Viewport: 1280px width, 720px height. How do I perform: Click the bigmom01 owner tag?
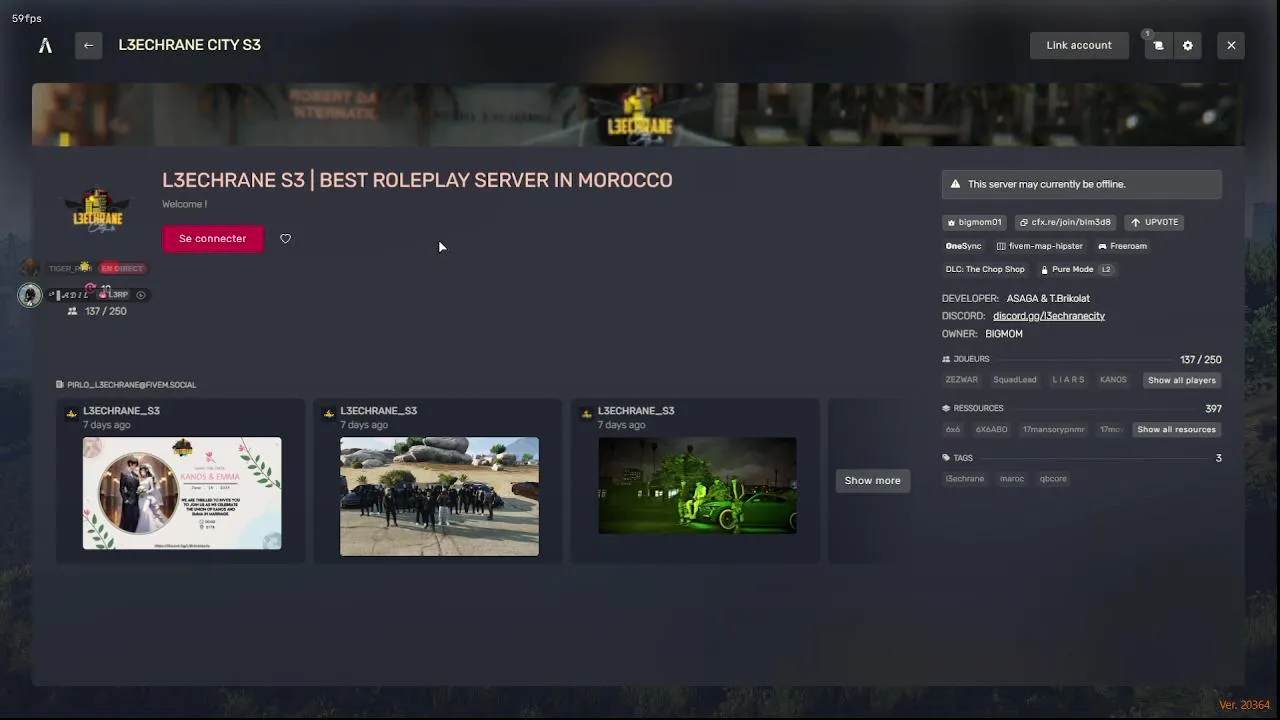pos(974,222)
